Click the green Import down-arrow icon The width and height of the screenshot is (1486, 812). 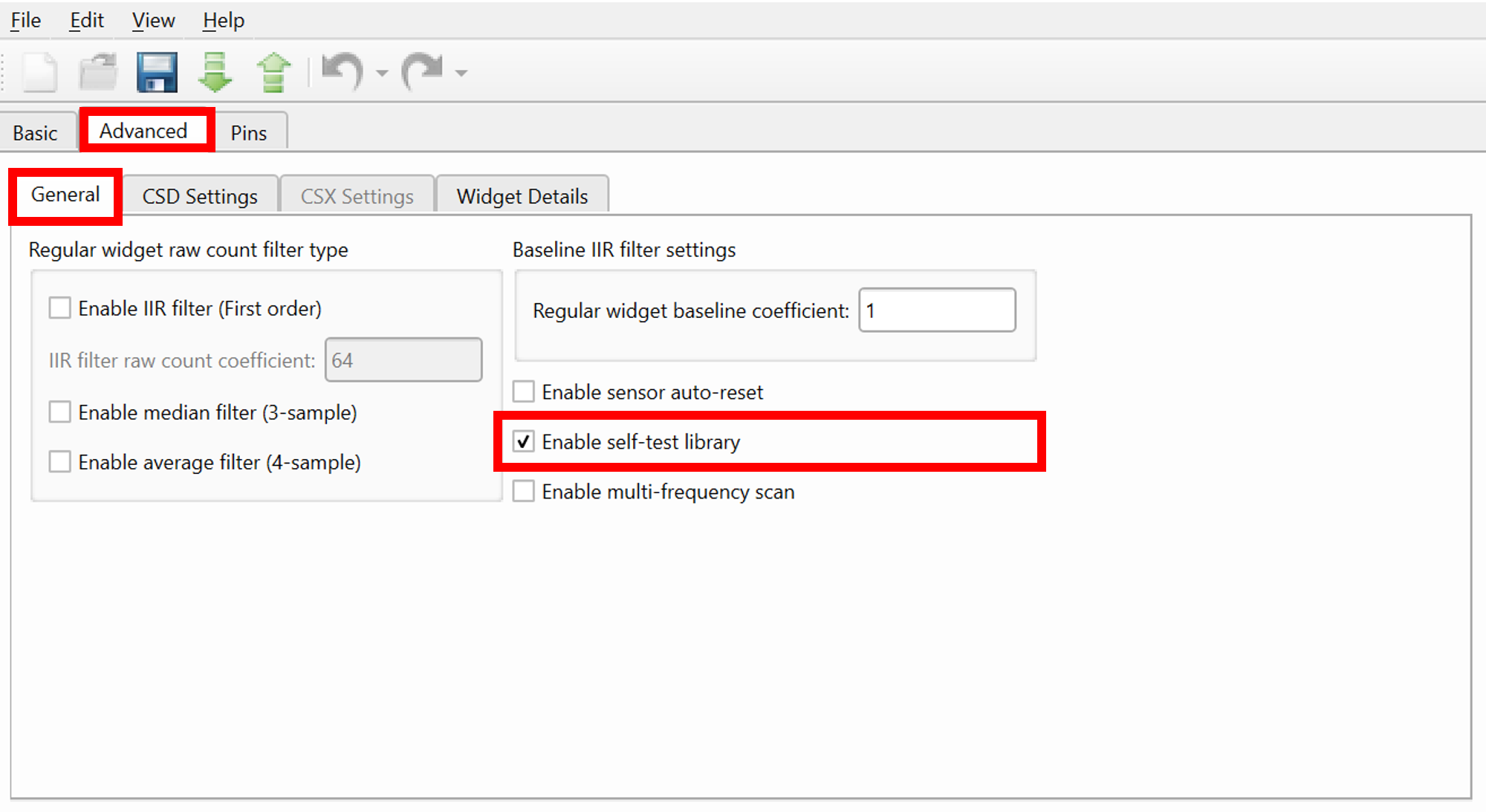[215, 72]
